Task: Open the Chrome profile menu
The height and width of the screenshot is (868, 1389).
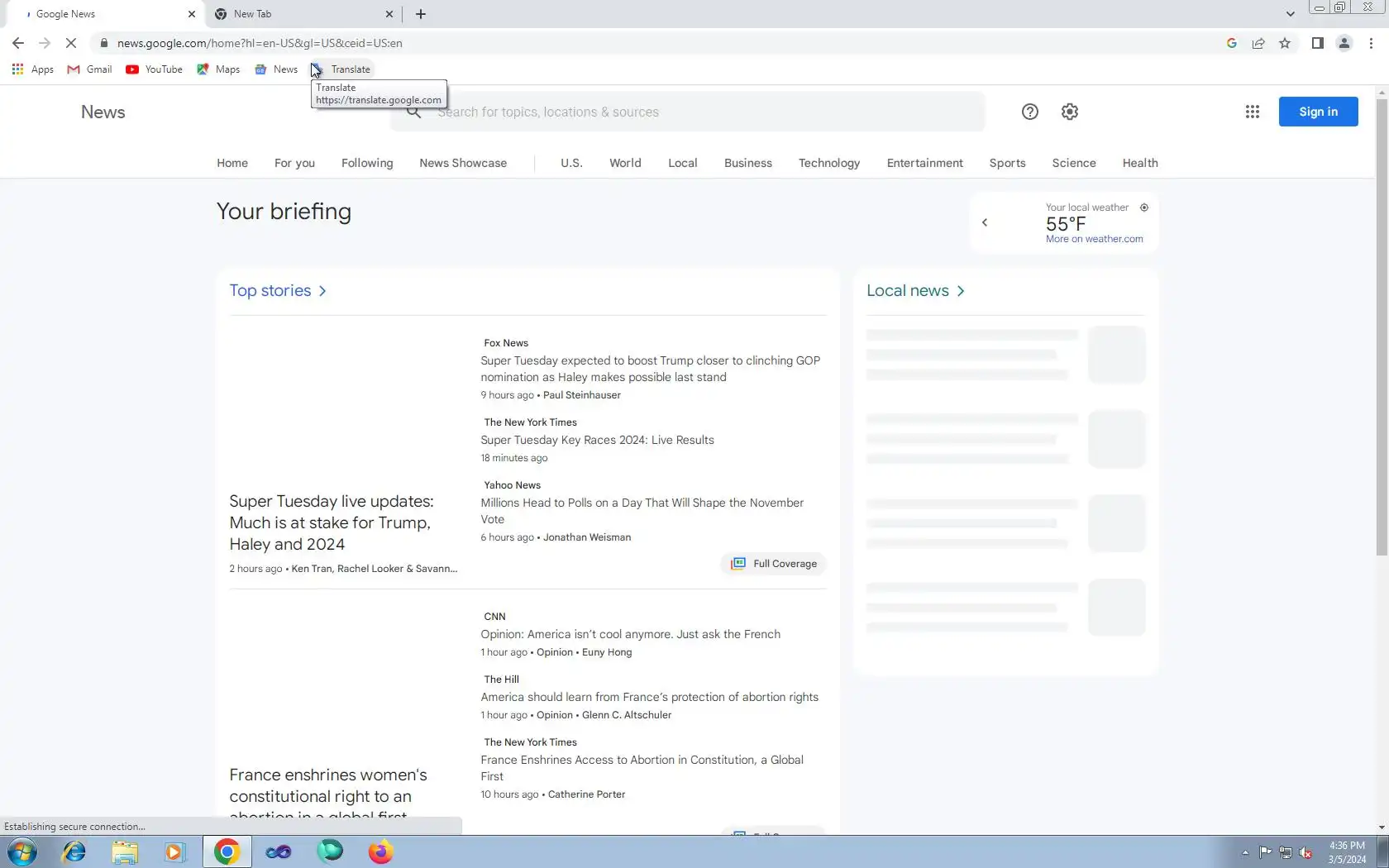Action: (1344, 43)
